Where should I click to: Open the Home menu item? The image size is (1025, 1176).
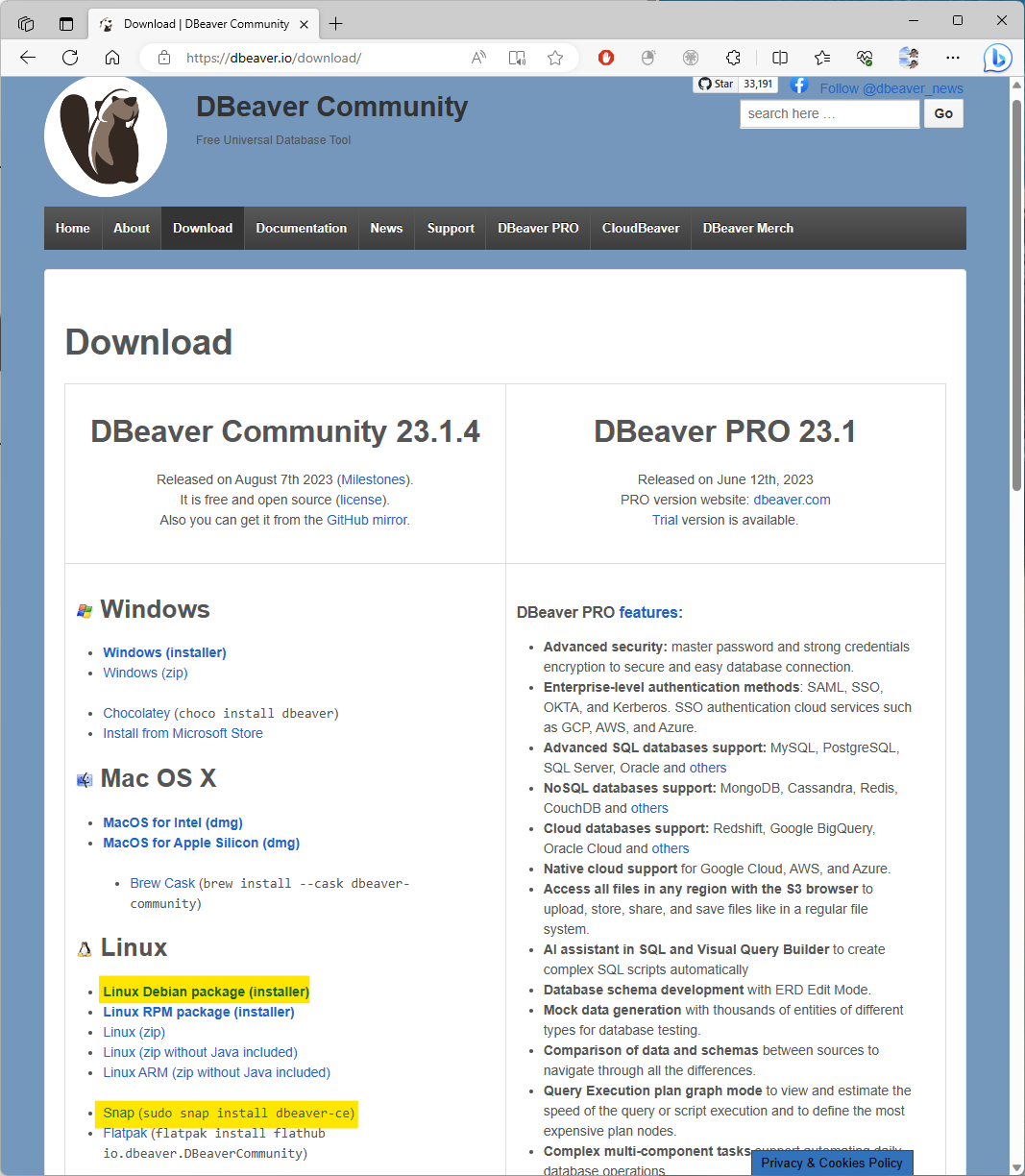pyautogui.click(x=73, y=229)
